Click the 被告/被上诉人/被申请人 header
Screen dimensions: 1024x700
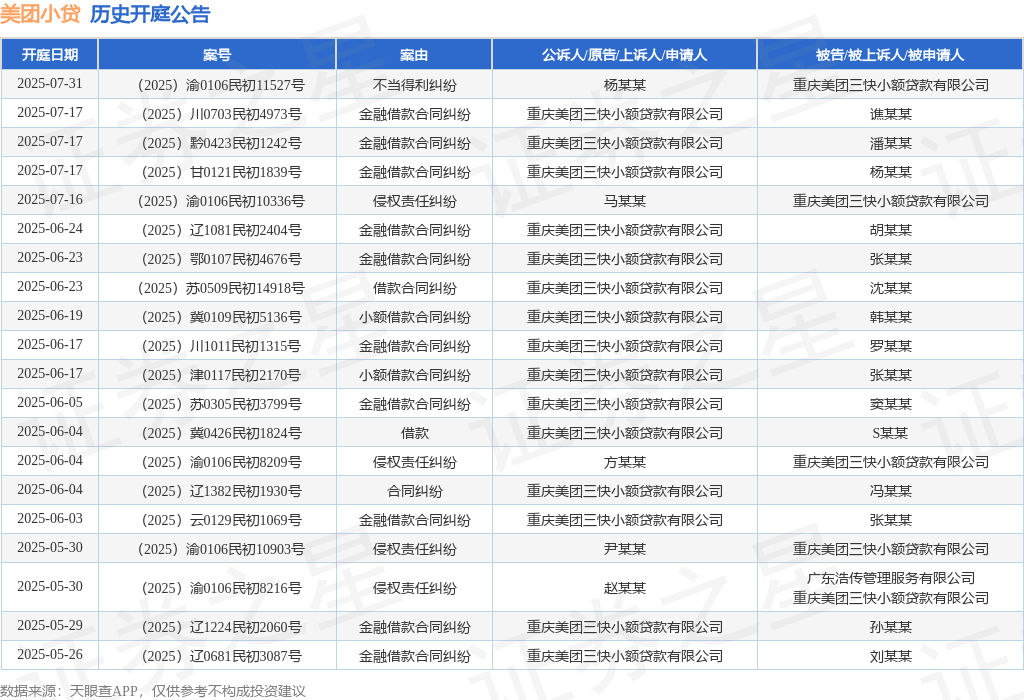coord(890,55)
